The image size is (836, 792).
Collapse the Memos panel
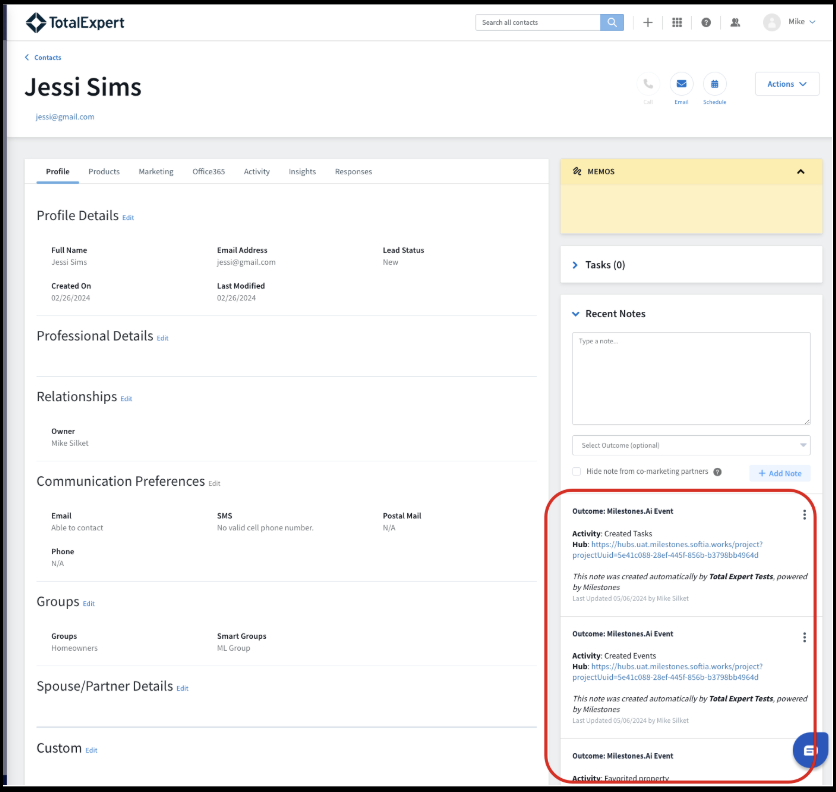click(800, 172)
